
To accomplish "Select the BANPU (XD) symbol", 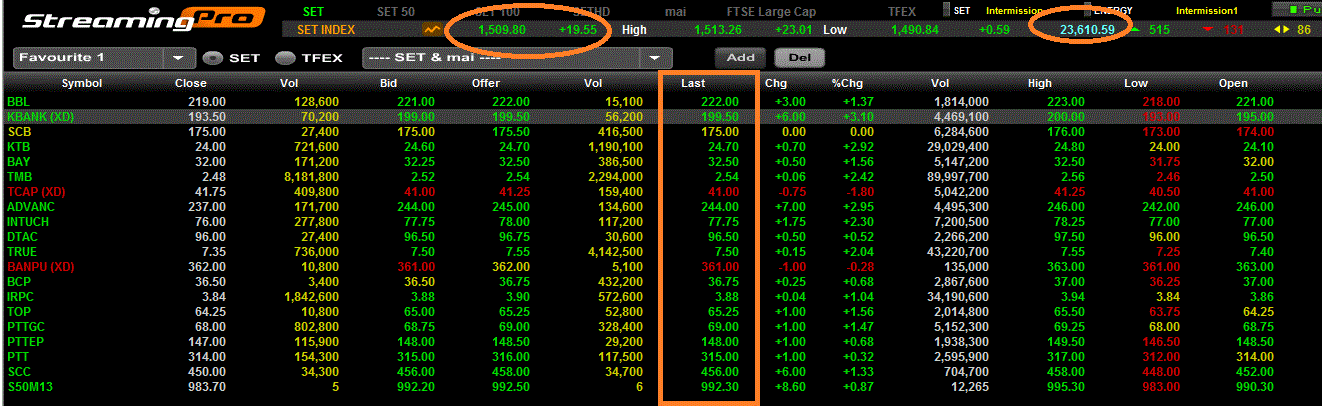I will [x=40, y=267].
